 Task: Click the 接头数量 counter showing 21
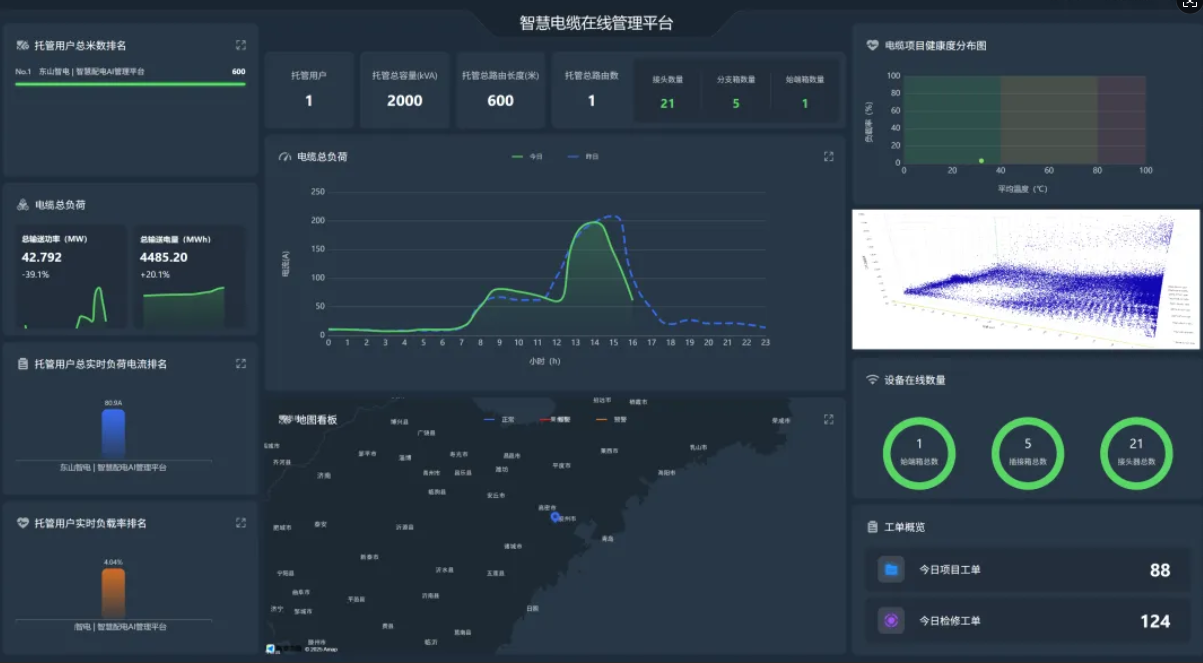[666, 90]
